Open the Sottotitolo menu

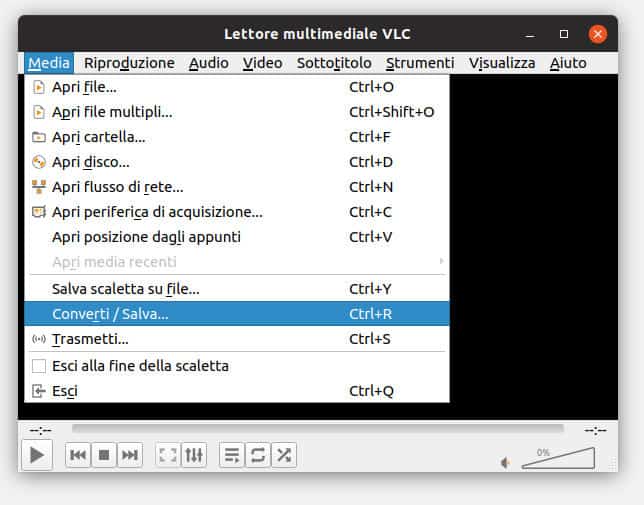tap(334, 63)
